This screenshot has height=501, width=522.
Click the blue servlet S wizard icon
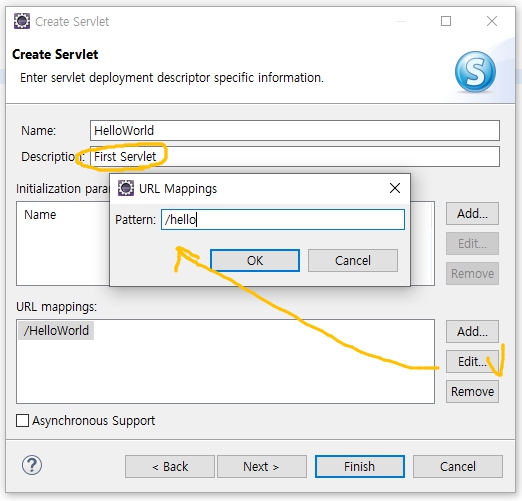tap(475, 72)
